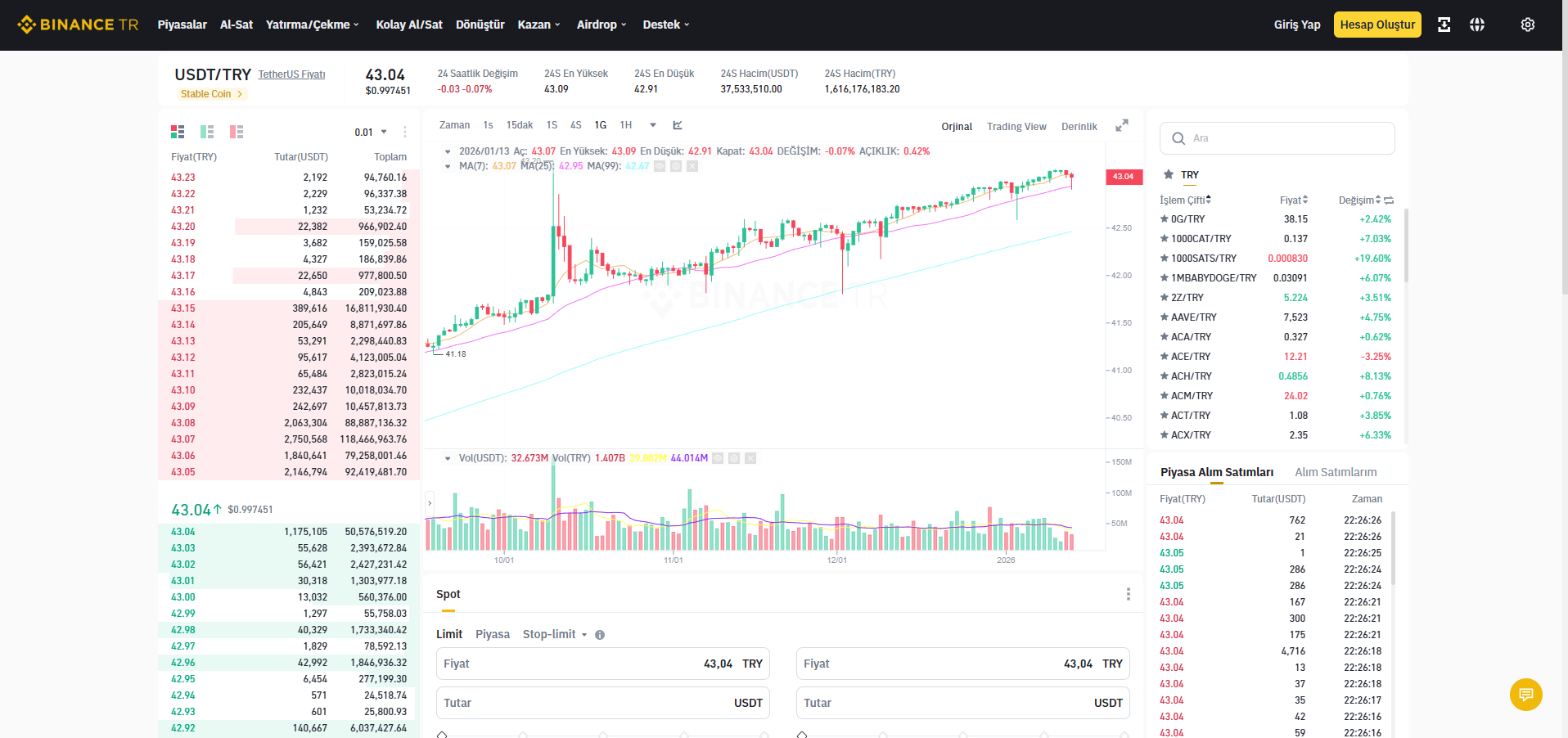1568x738 pixels.
Task: Swap Değişim column display mode
Action: coord(1389,200)
